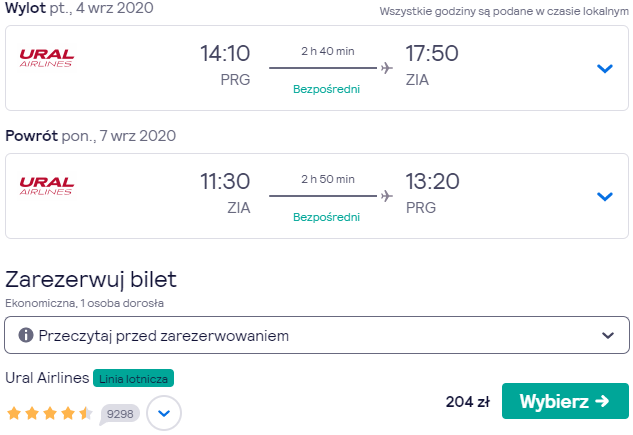Image resolution: width=633 pixels, height=435 pixels.
Task: Click the half-filled fifth star
Action: pyautogui.click(x=86, y=413)
